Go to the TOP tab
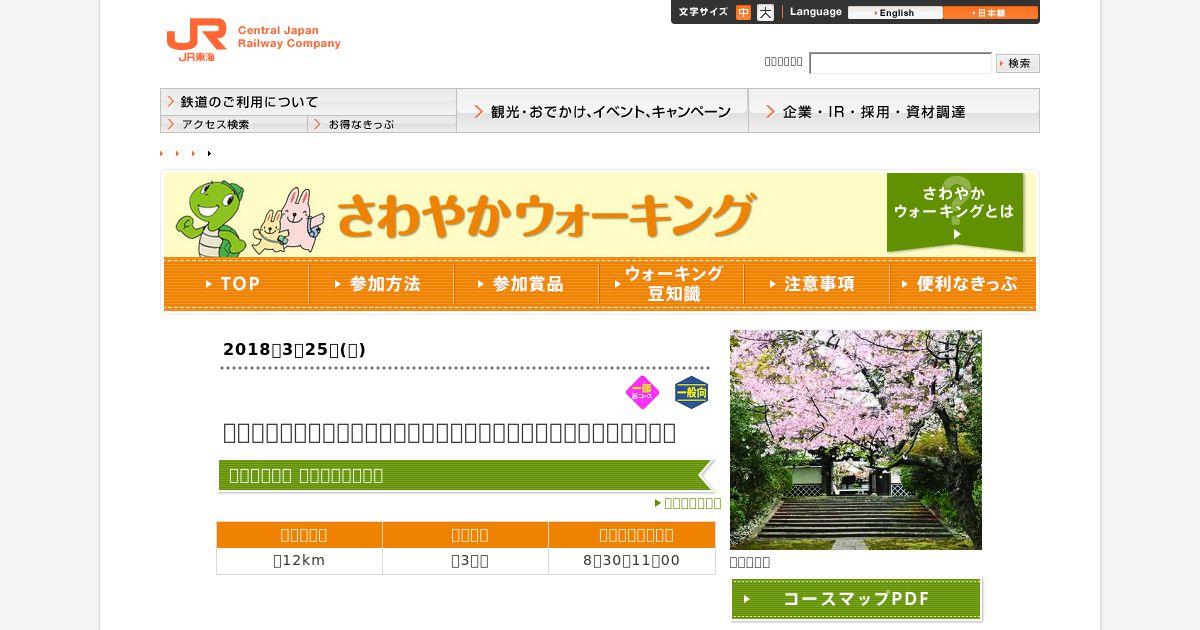This screenshot has width=1200, height=630. point(236,284)
